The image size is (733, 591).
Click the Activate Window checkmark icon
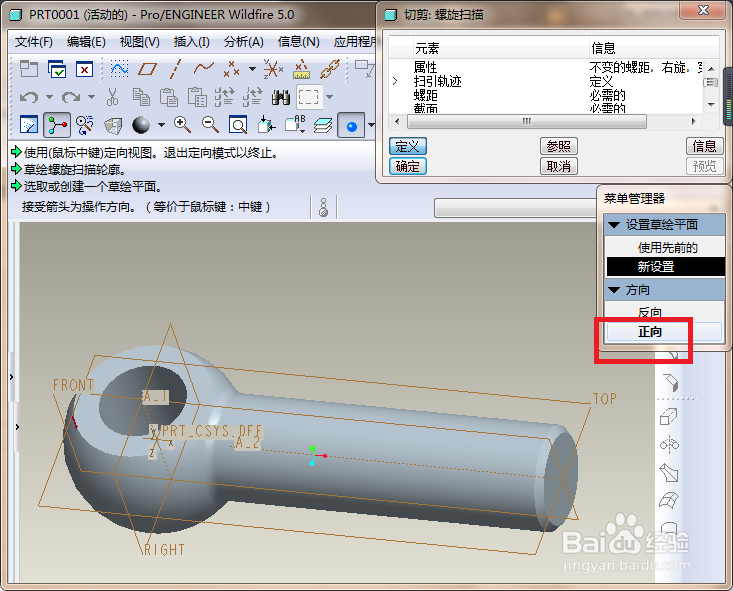(x=57, y=70)
